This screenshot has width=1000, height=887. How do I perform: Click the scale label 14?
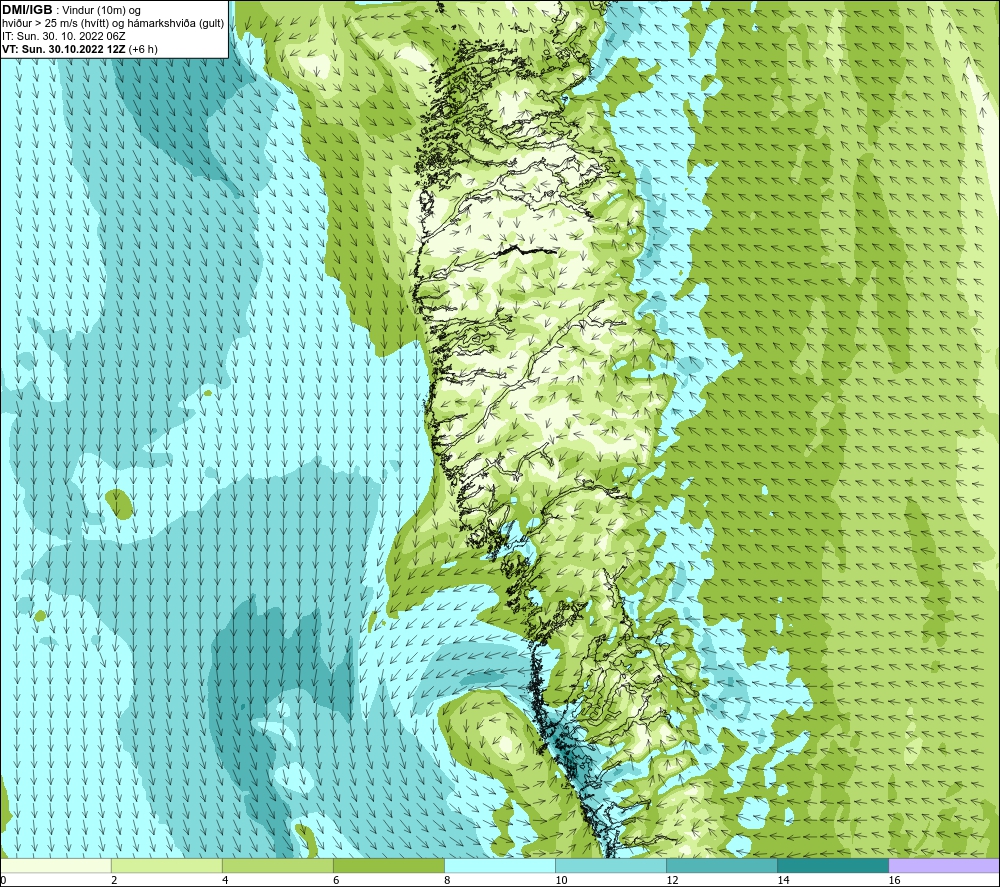(783, 880)
